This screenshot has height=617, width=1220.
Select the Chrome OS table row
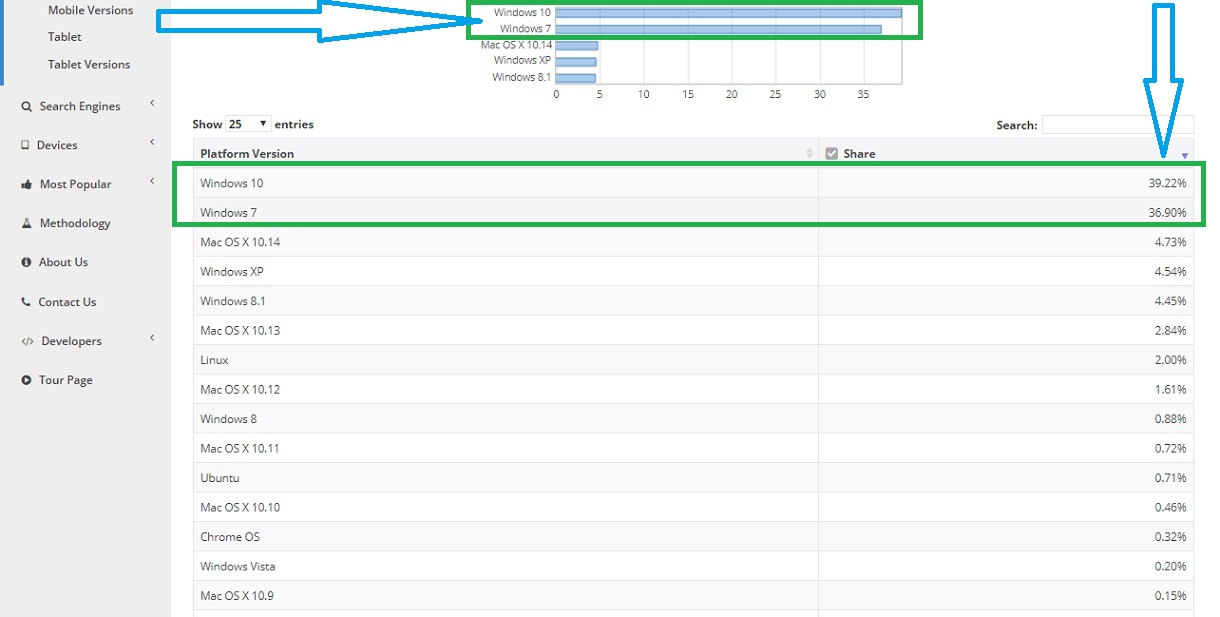pyautogui.click(x=693, y=537)
